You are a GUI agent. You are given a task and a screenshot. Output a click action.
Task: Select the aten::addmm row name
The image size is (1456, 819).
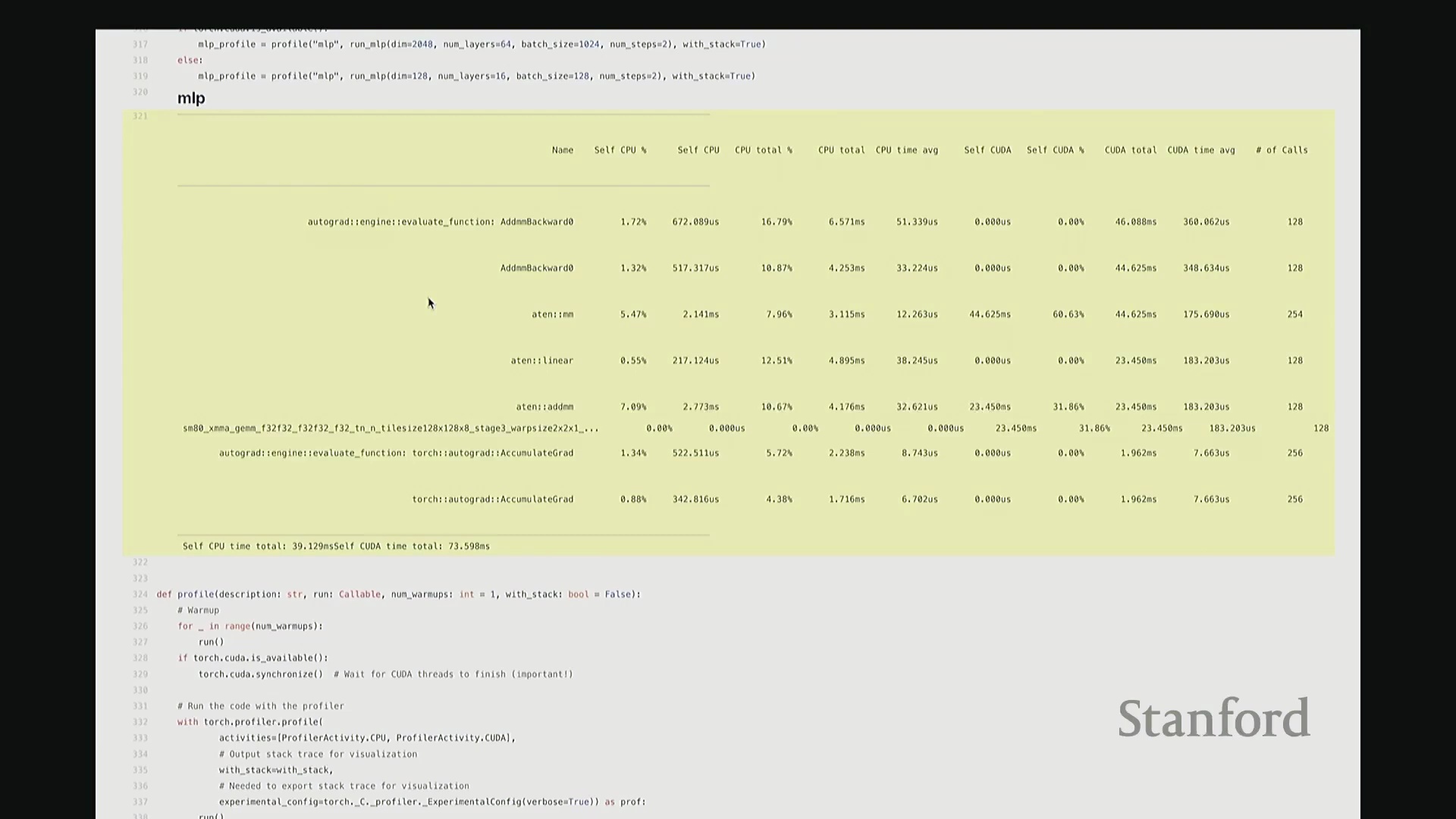544,406
